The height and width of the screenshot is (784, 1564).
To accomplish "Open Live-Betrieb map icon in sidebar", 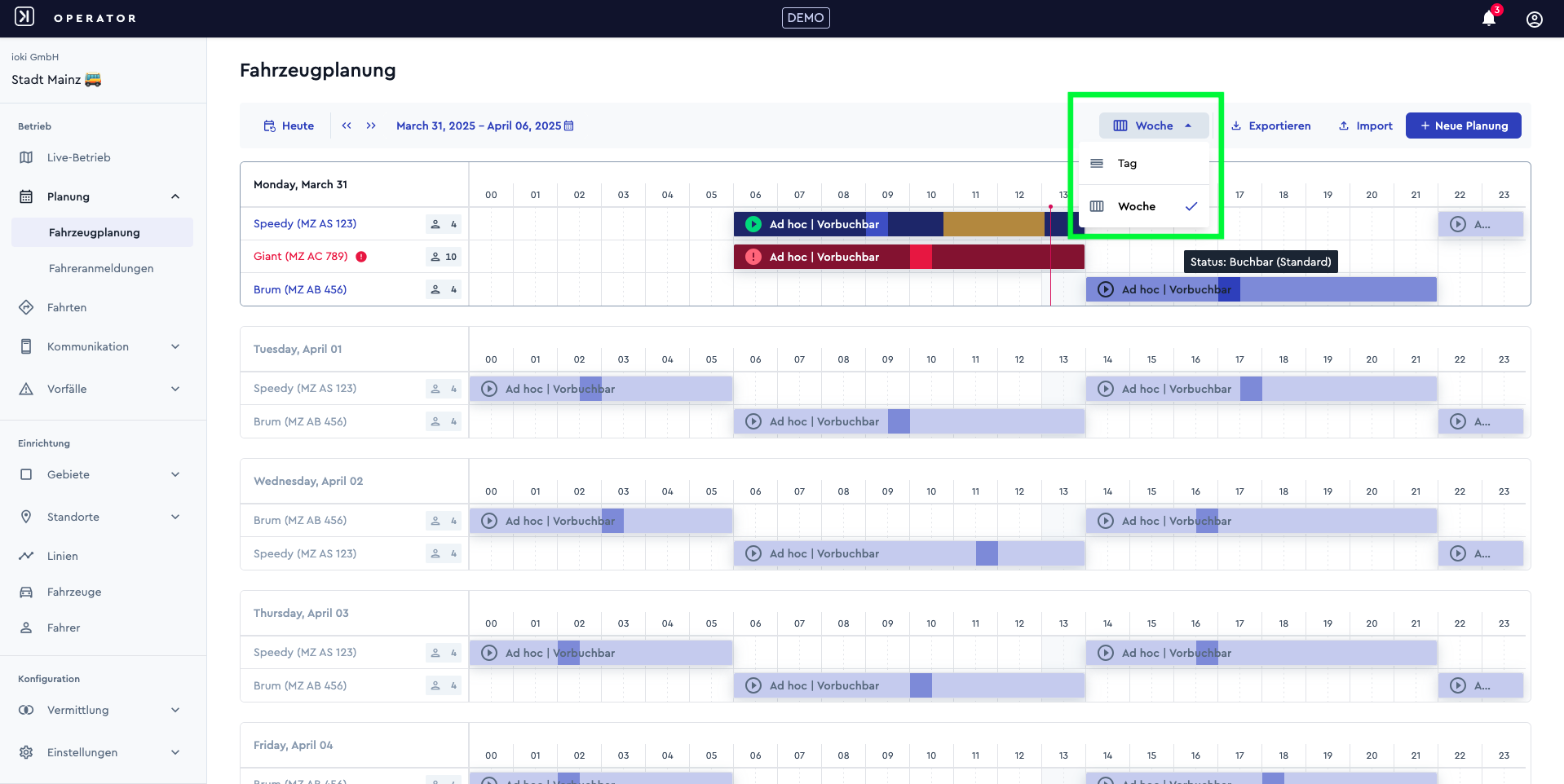I will pyautogui.click(x=26, y=157).
